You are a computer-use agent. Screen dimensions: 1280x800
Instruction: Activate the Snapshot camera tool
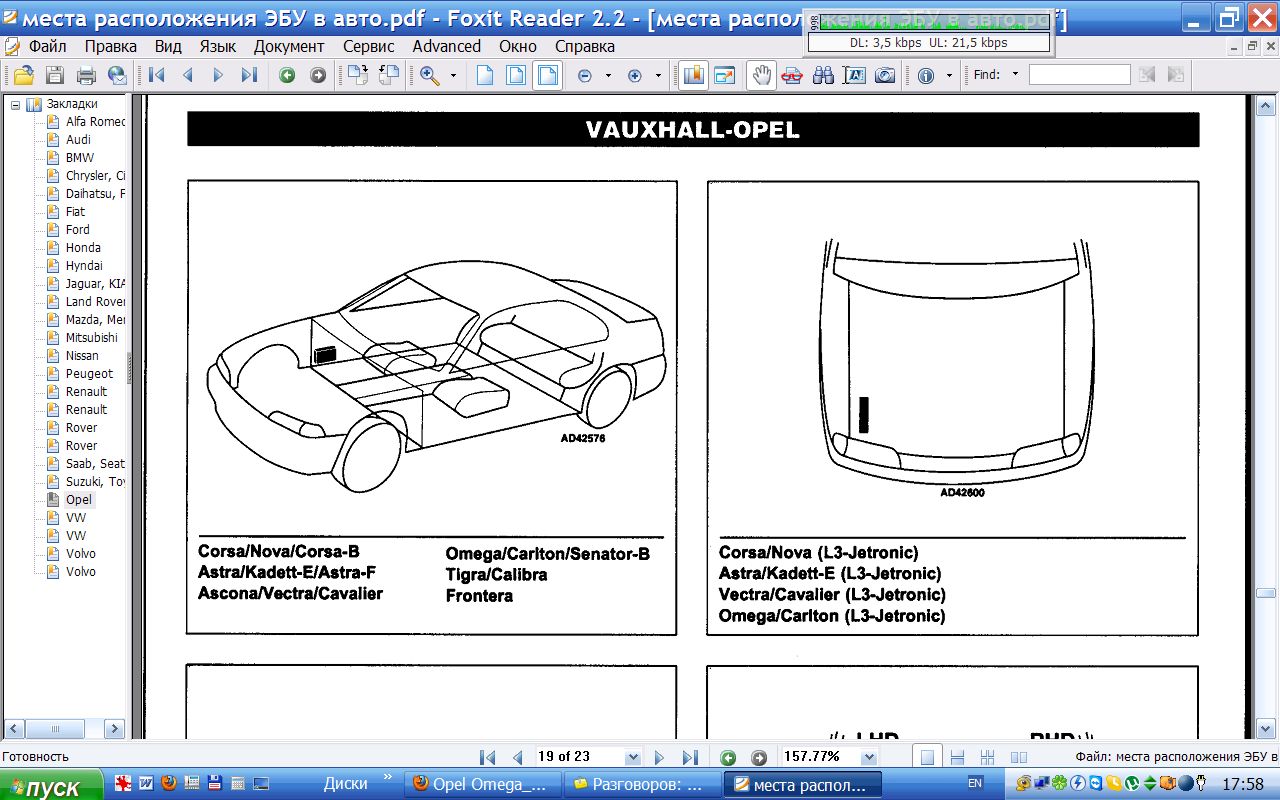point(885,75)
